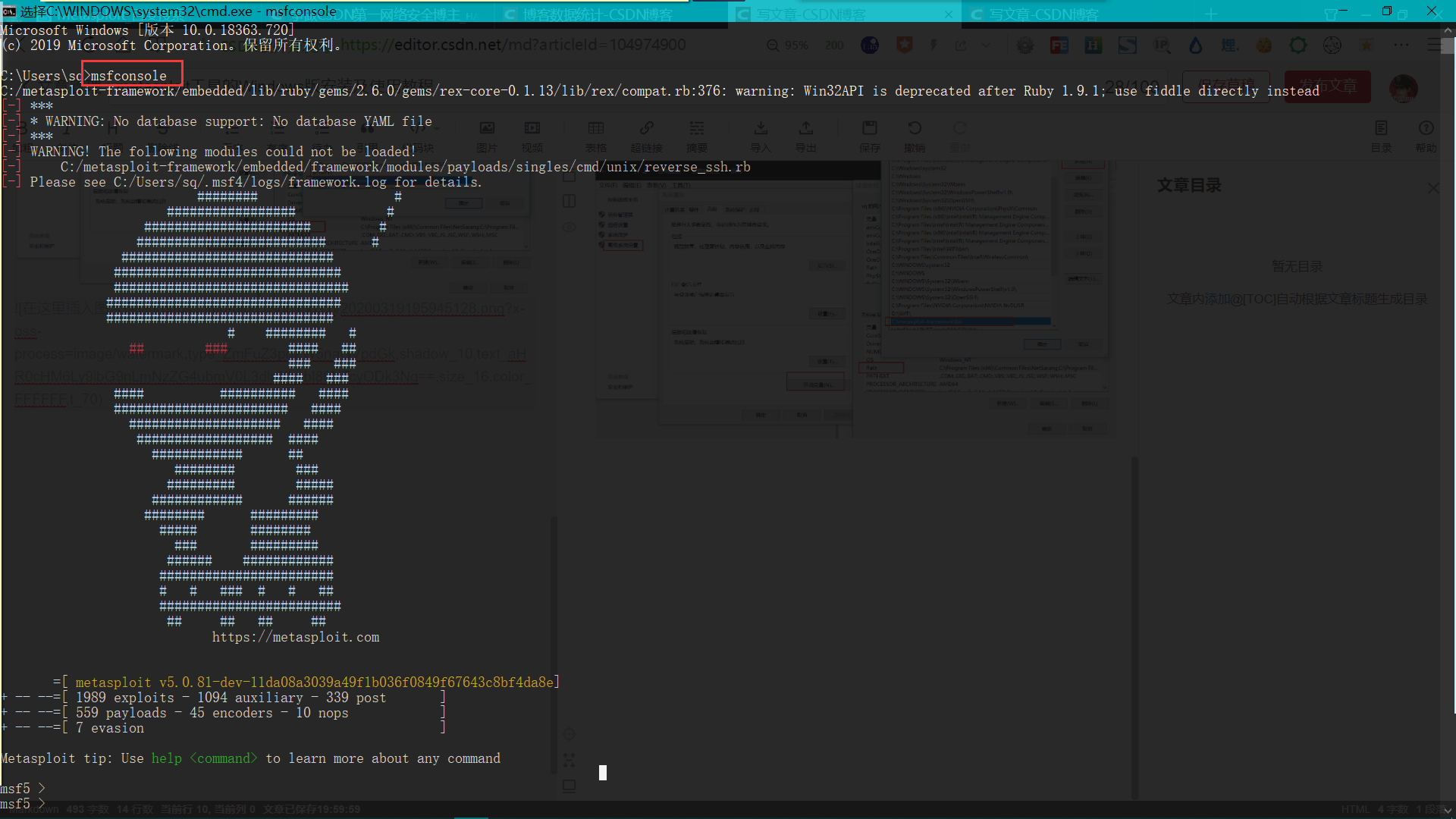The height and width of the screenshot is (819, 1456).
Task: Open a new browser tab with plus
Action: tap(1211, 14)
